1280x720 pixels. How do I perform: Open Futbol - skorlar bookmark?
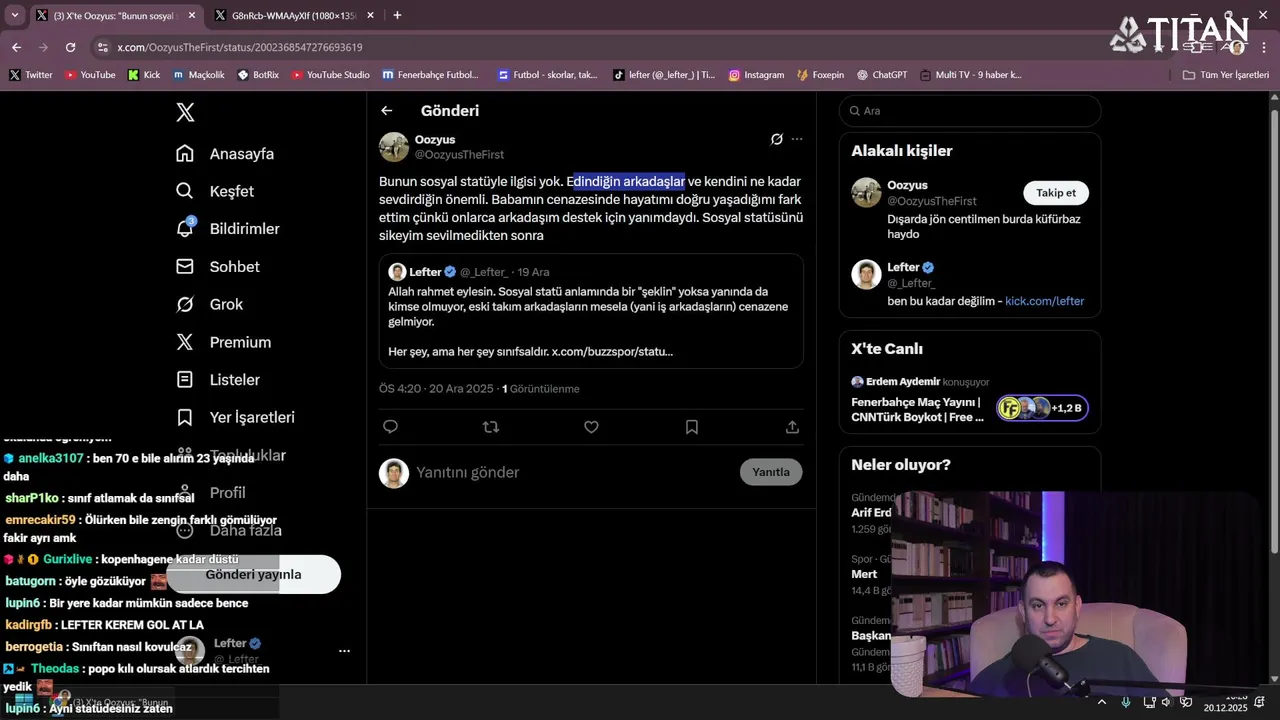547,75
